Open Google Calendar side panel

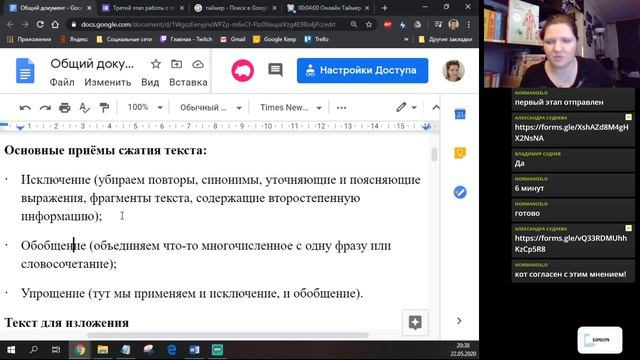460,114
